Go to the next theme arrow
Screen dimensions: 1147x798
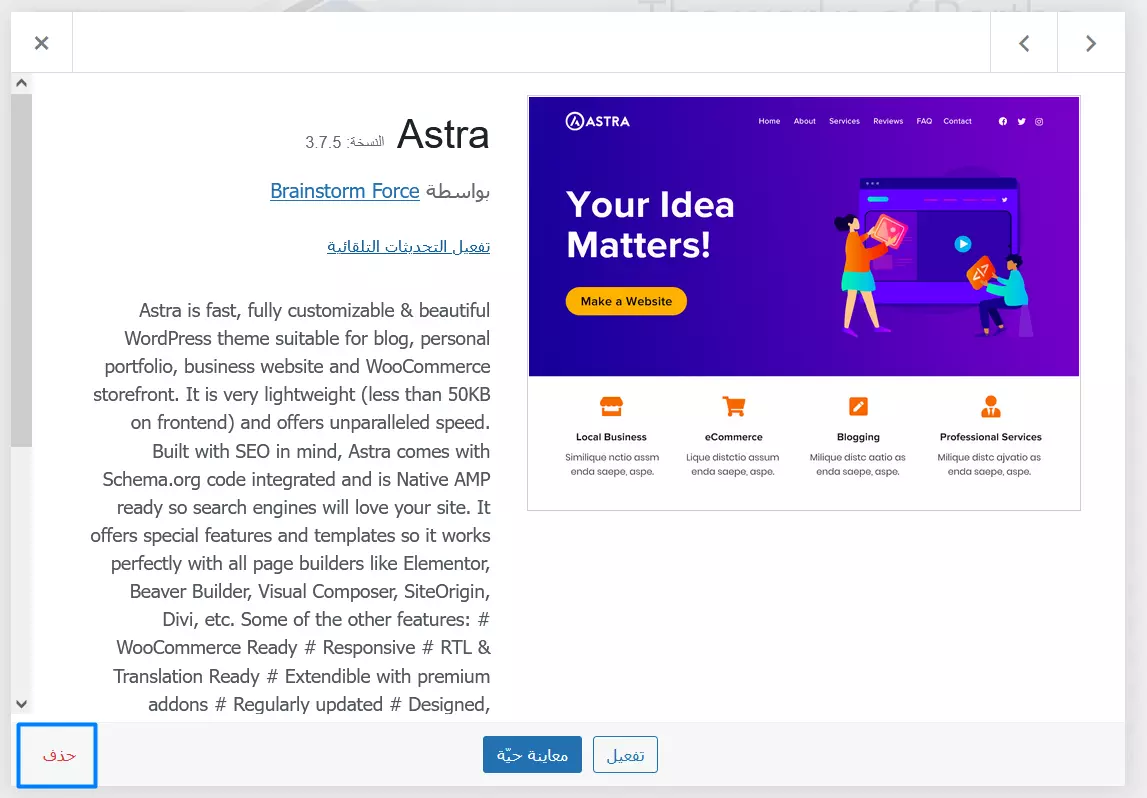tap(1091, 43)
